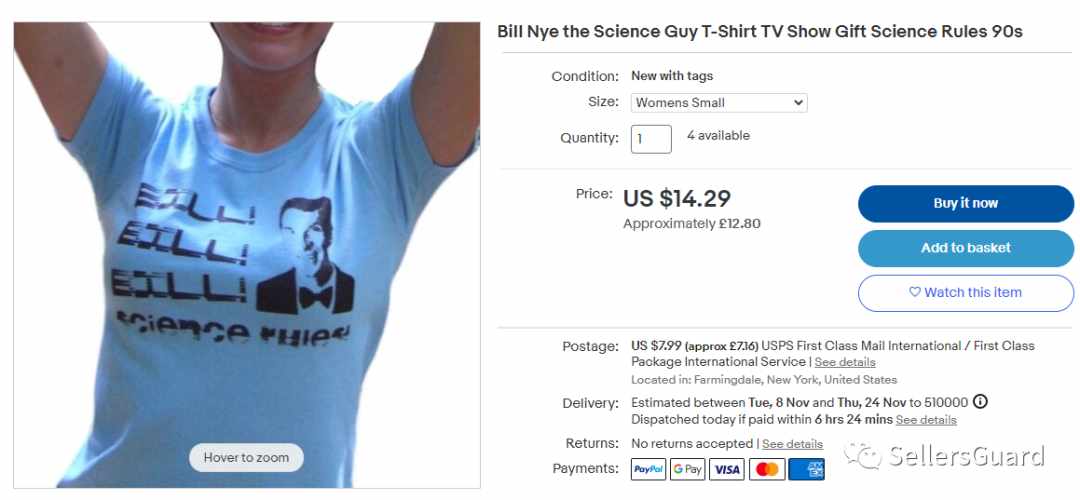Screen dimensions: 1080x500
Task: Click the Buy it now button
Action: pos(966,203)
